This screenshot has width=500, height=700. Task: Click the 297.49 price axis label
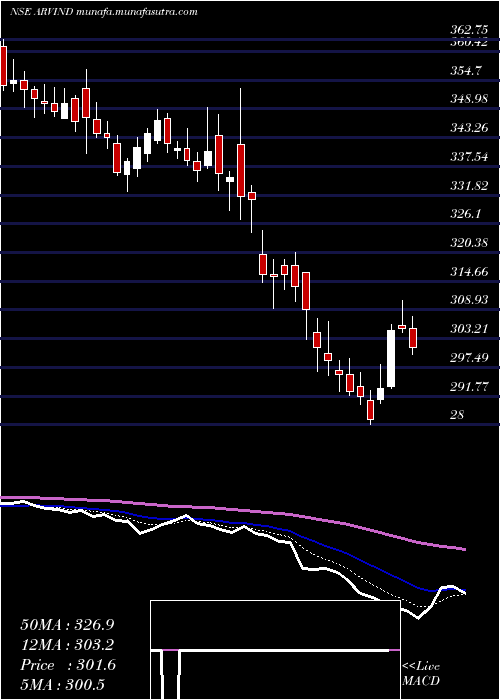click(469, 357)
